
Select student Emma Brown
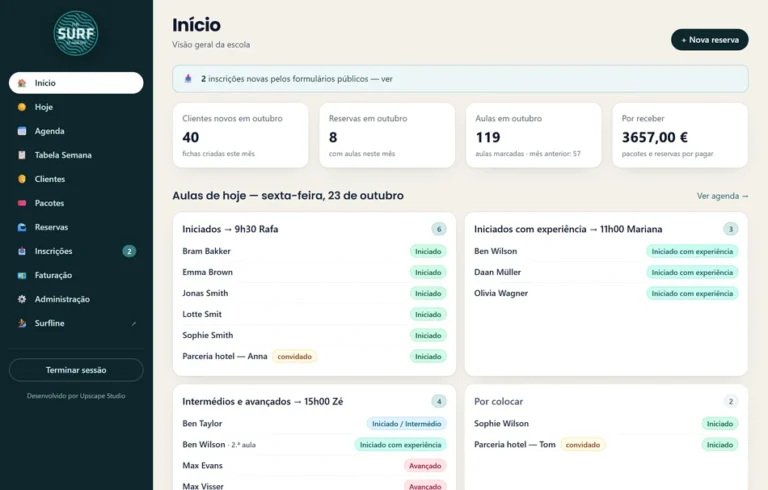point(207,272)
